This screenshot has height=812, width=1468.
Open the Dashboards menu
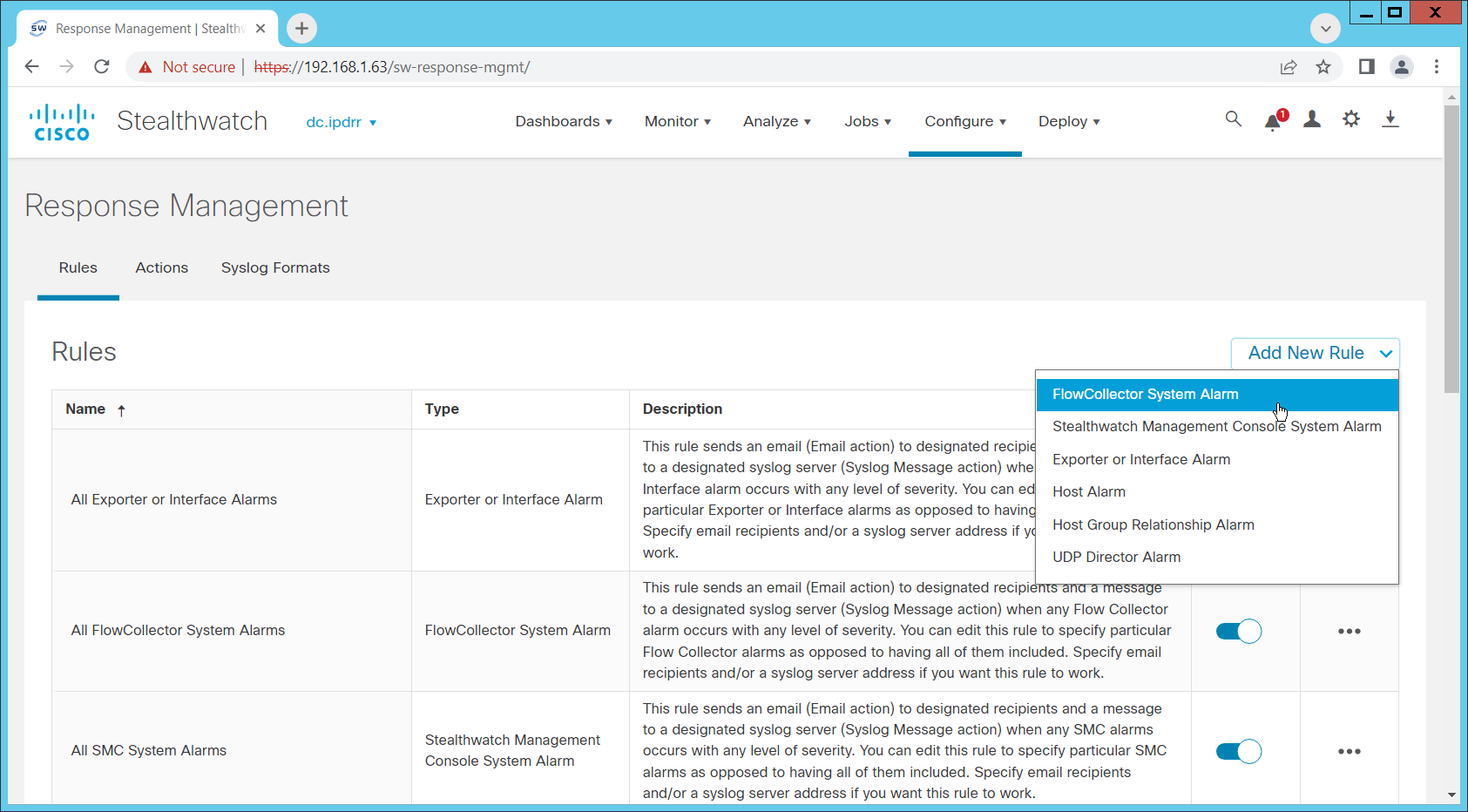click(x=564, y=121)
